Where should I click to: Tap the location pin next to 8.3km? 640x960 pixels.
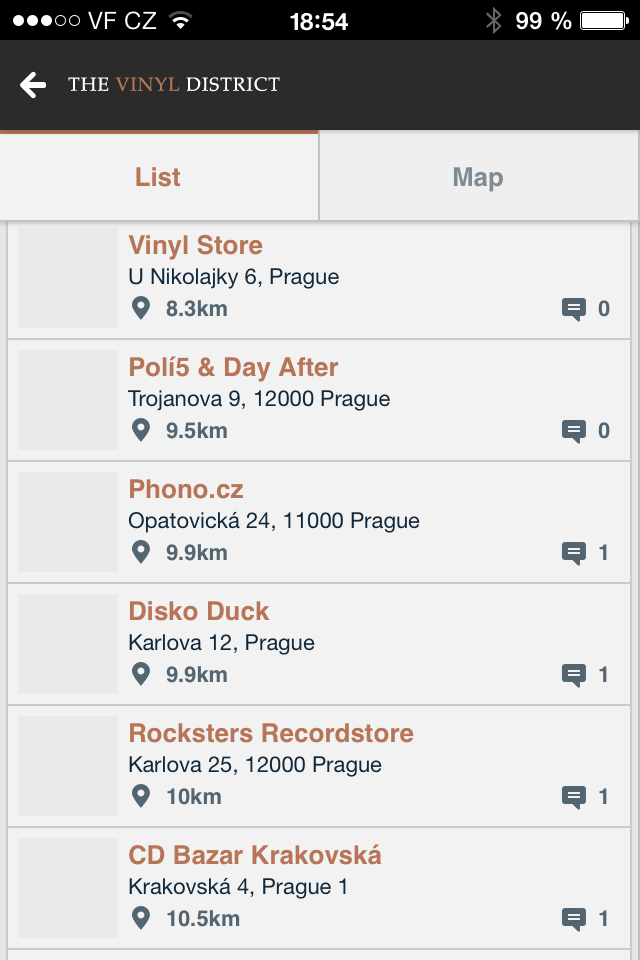coord(141,308)
